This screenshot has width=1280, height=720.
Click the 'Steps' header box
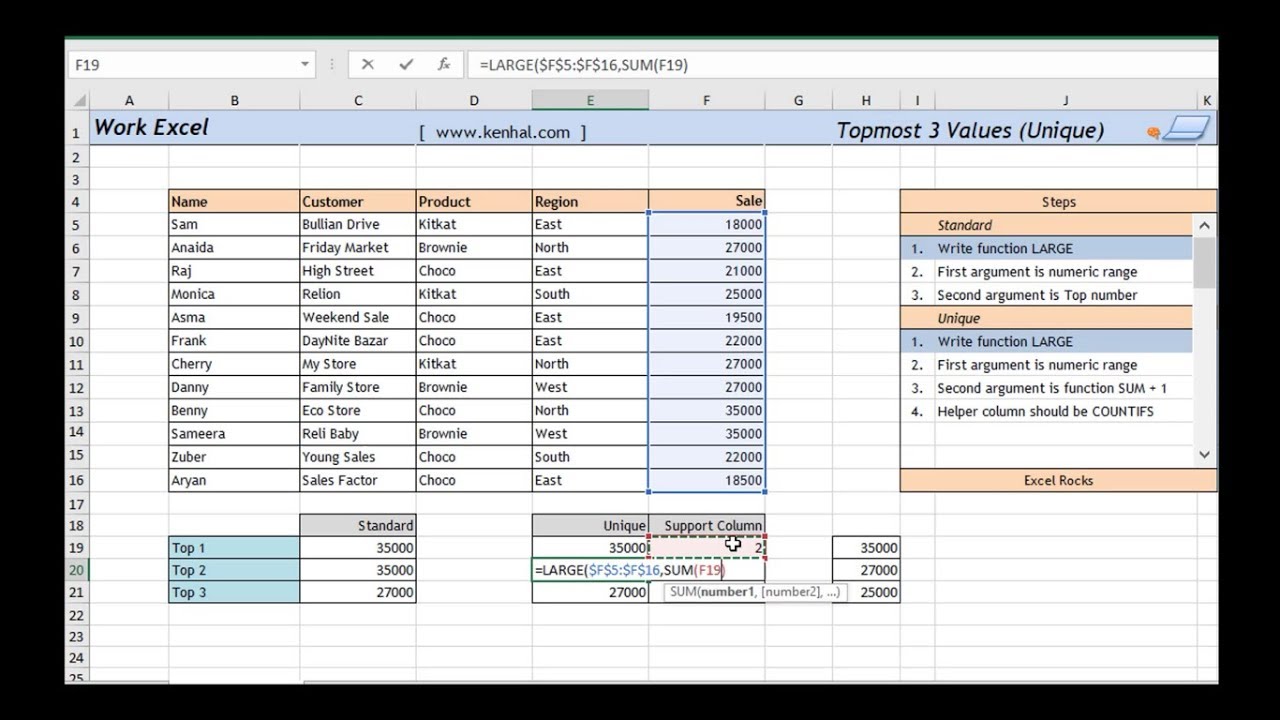click(1058, 202)
